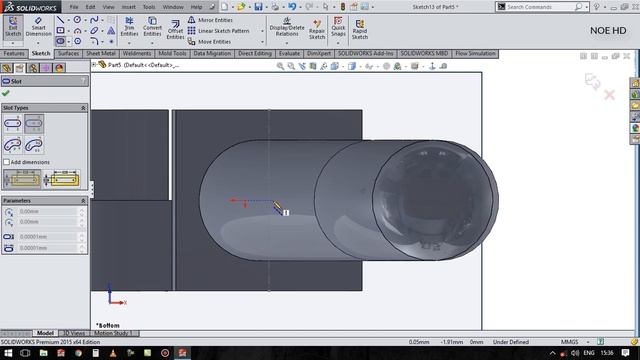Screen dimensions: 640x360
Task: Click the Repair Sketch tool
Action: tap(317, 29)
